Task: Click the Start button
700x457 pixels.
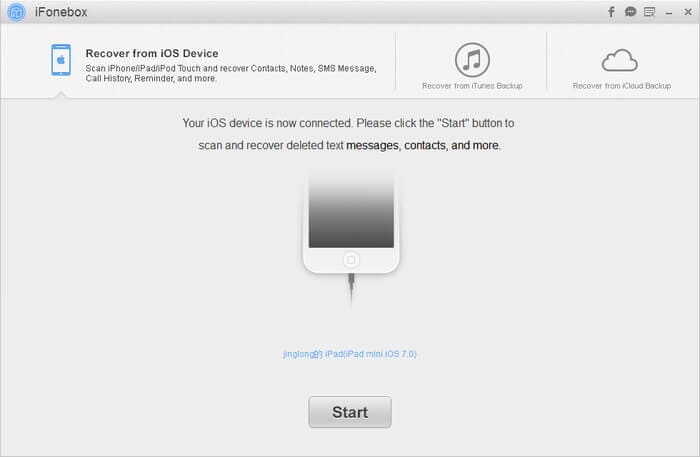Action: coord(350,412)
